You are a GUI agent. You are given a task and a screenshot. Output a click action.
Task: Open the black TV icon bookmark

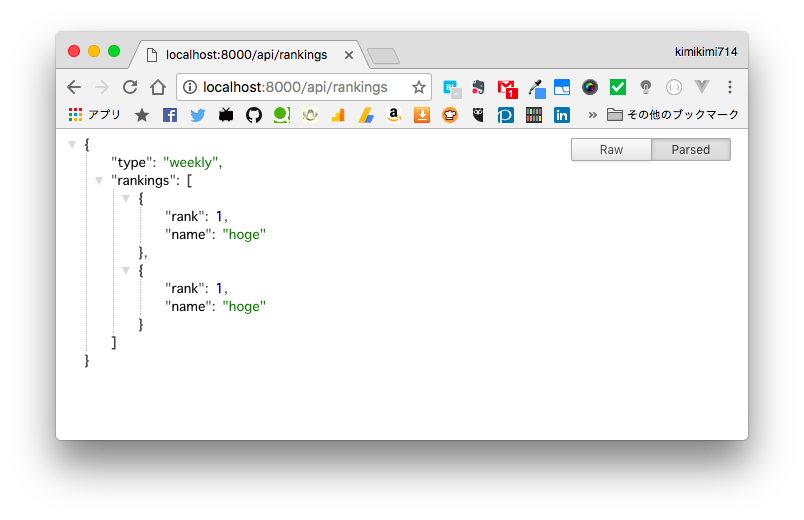226,115
